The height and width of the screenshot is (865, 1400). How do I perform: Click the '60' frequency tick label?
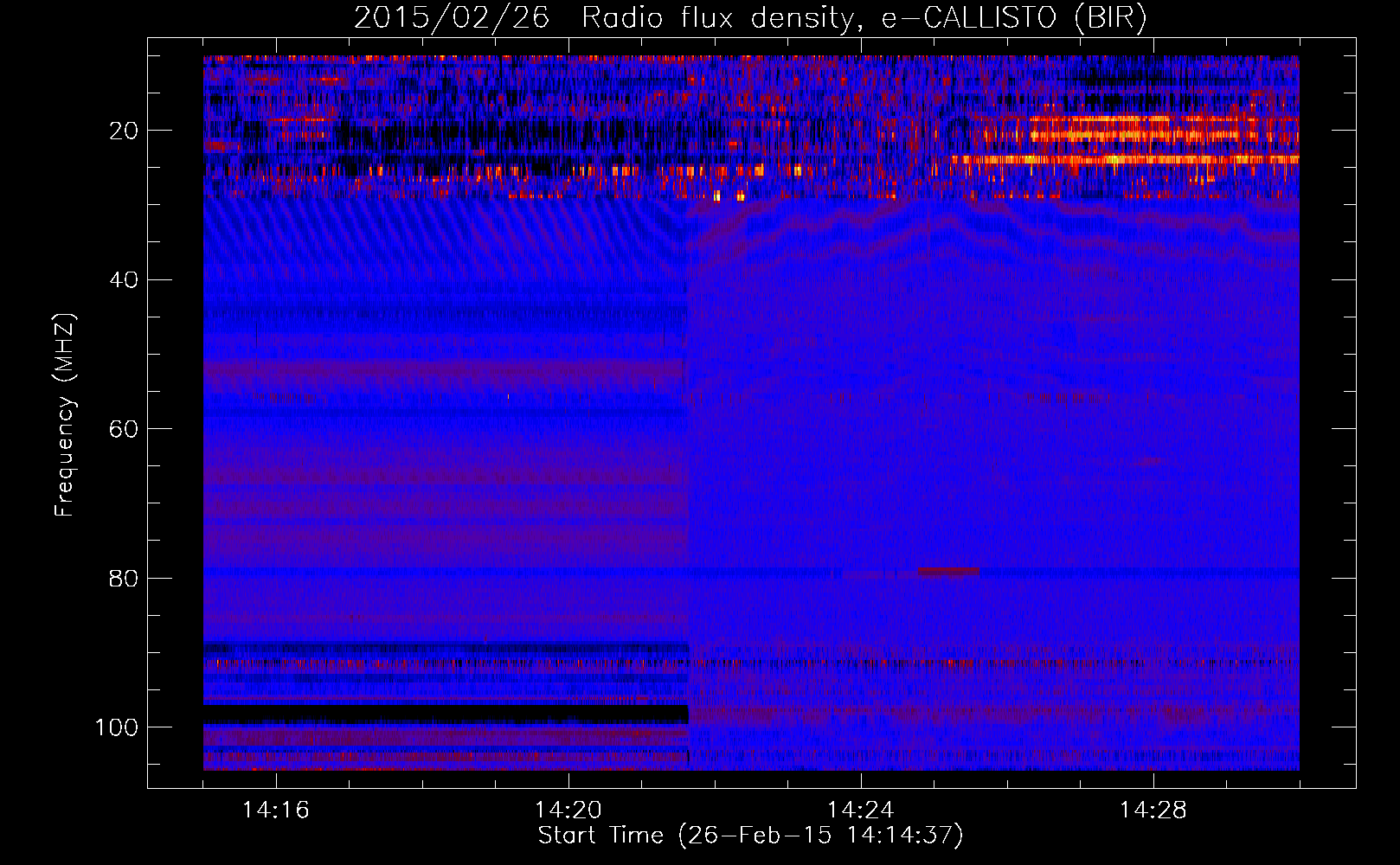[124, 429]
